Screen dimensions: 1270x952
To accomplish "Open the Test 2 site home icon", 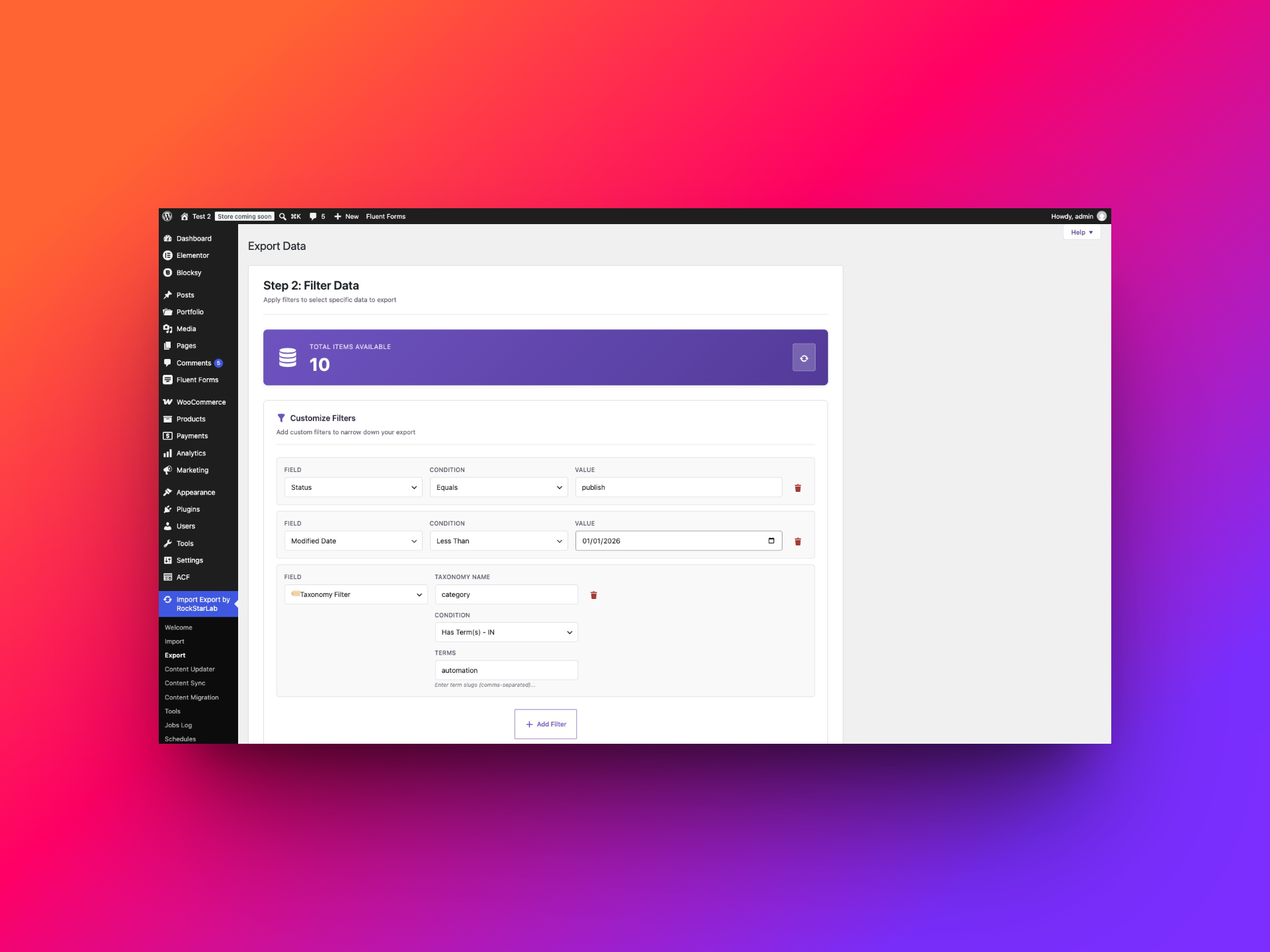I will click(185, 216).
